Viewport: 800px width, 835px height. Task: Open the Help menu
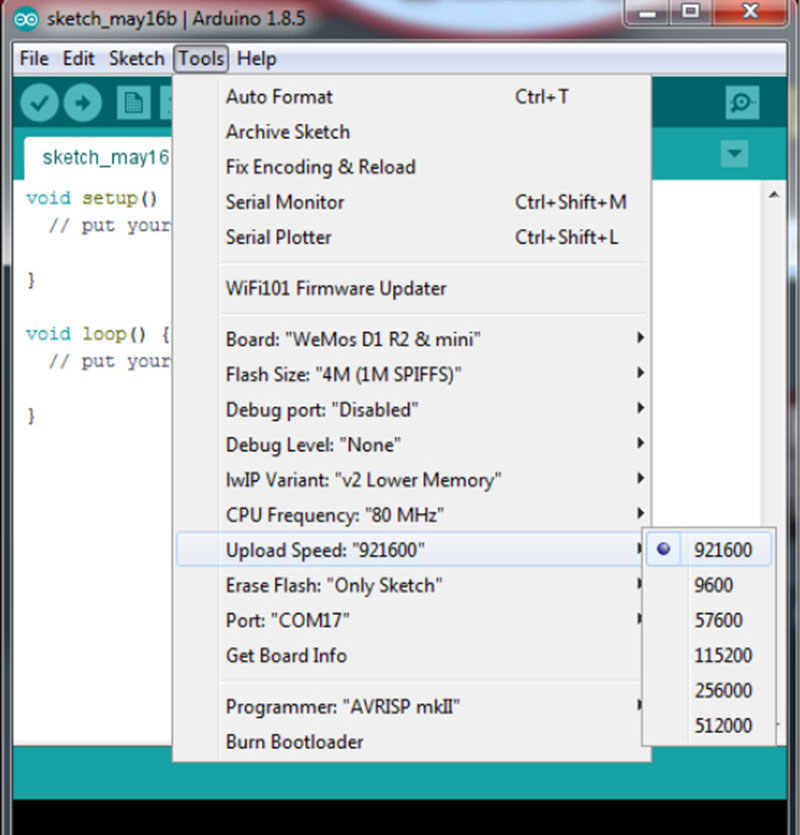[257, 59]
